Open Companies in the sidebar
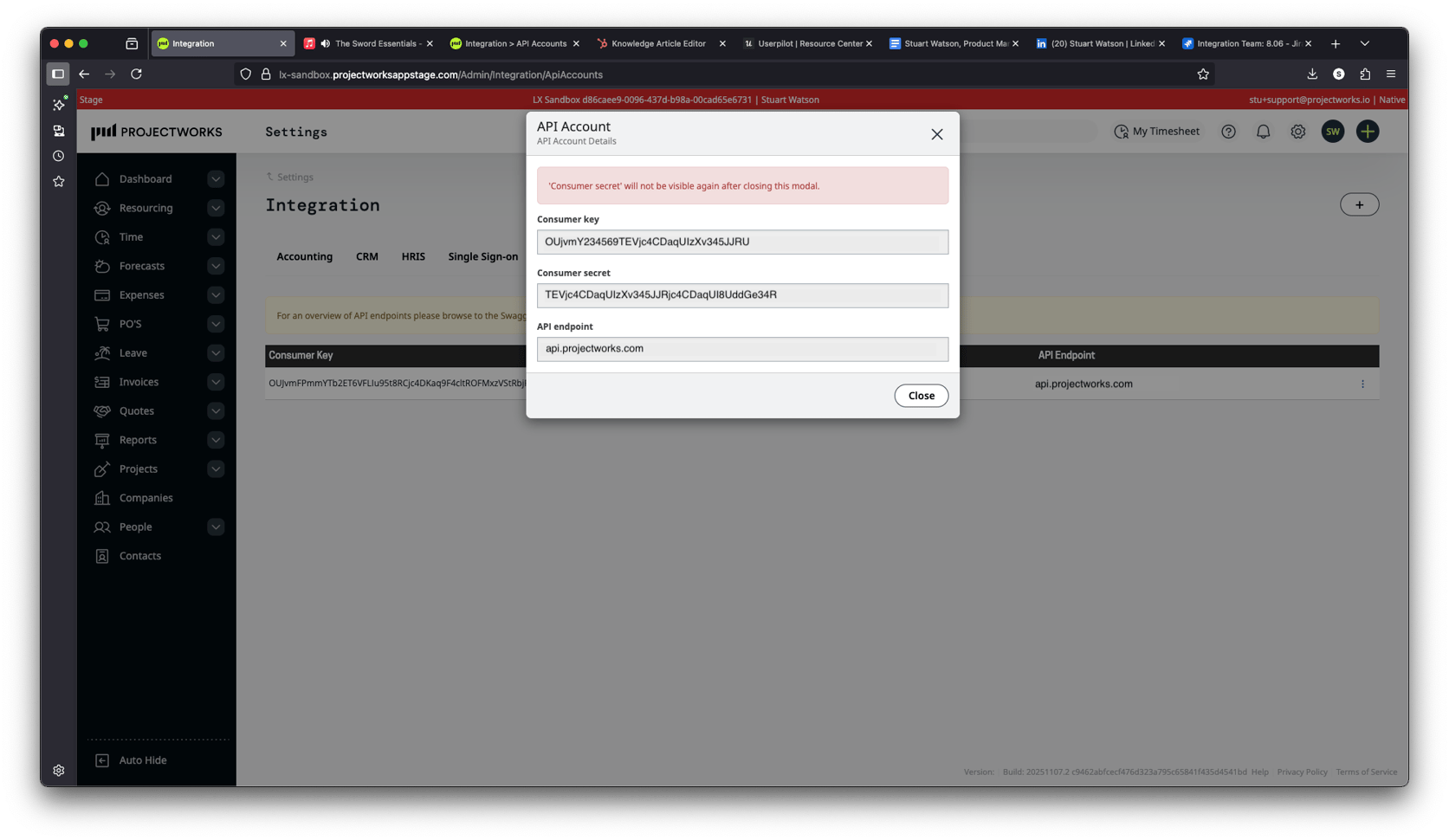The height and width of the screenshot is (840, 1449). [146, 498]
